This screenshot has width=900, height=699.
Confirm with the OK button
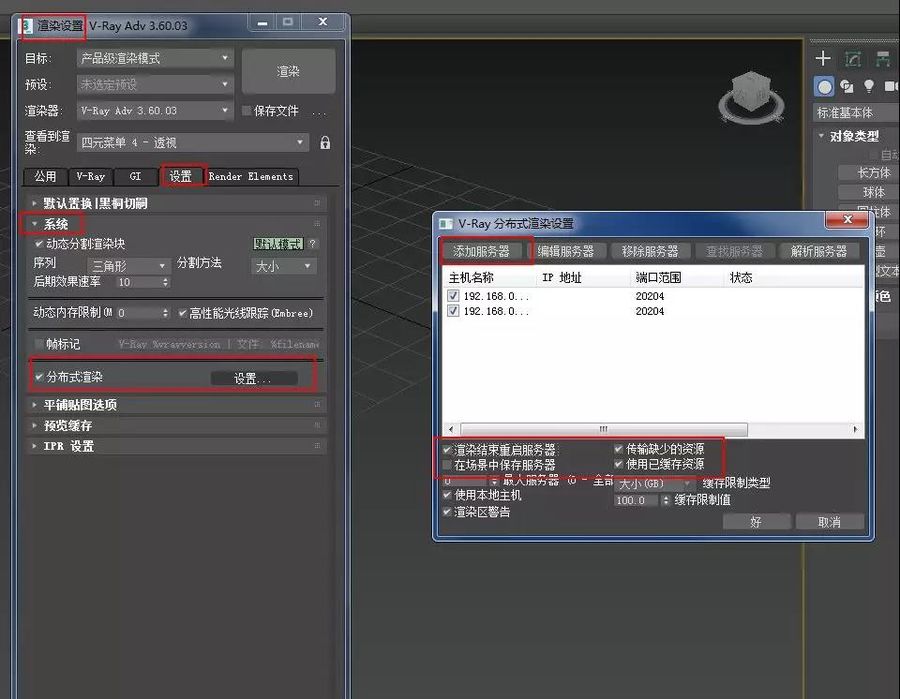click(756, 522)
